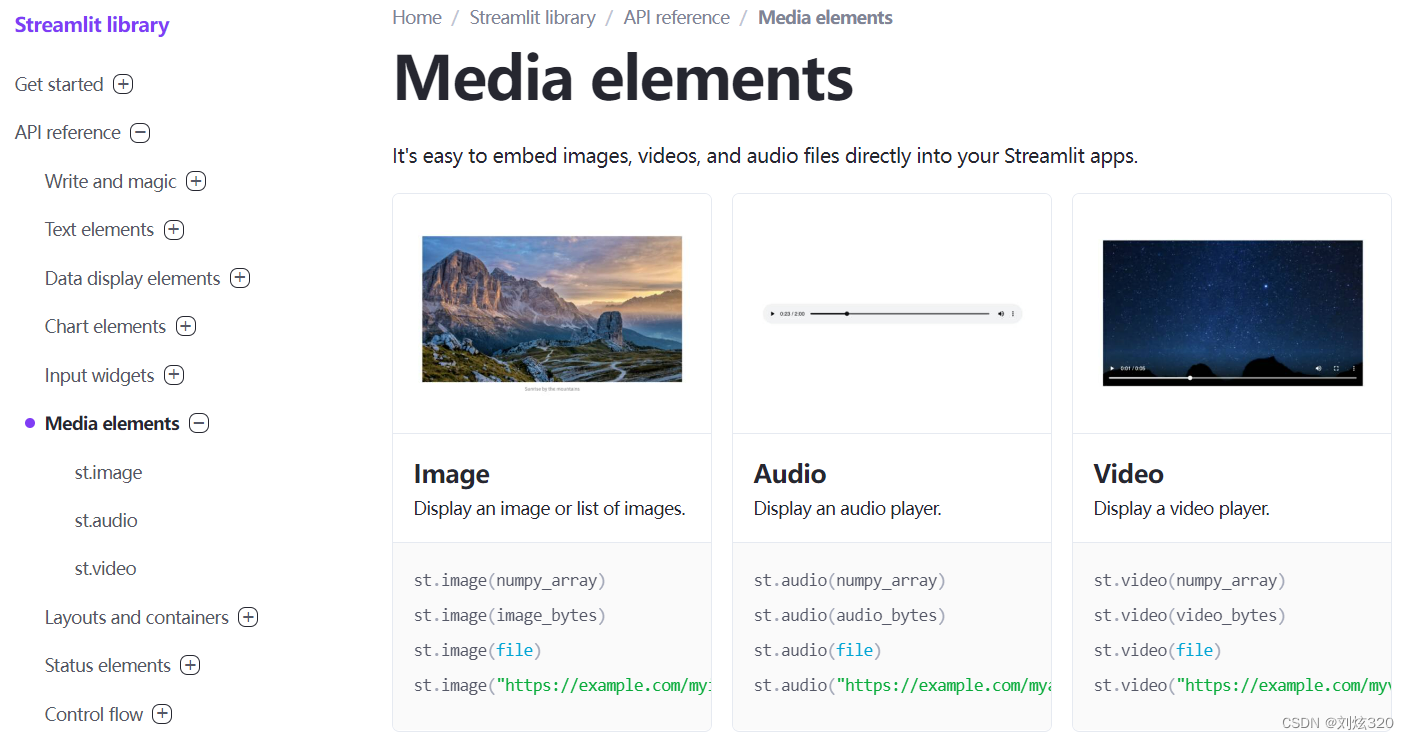Collapse the API reference section

pos(140,132)
